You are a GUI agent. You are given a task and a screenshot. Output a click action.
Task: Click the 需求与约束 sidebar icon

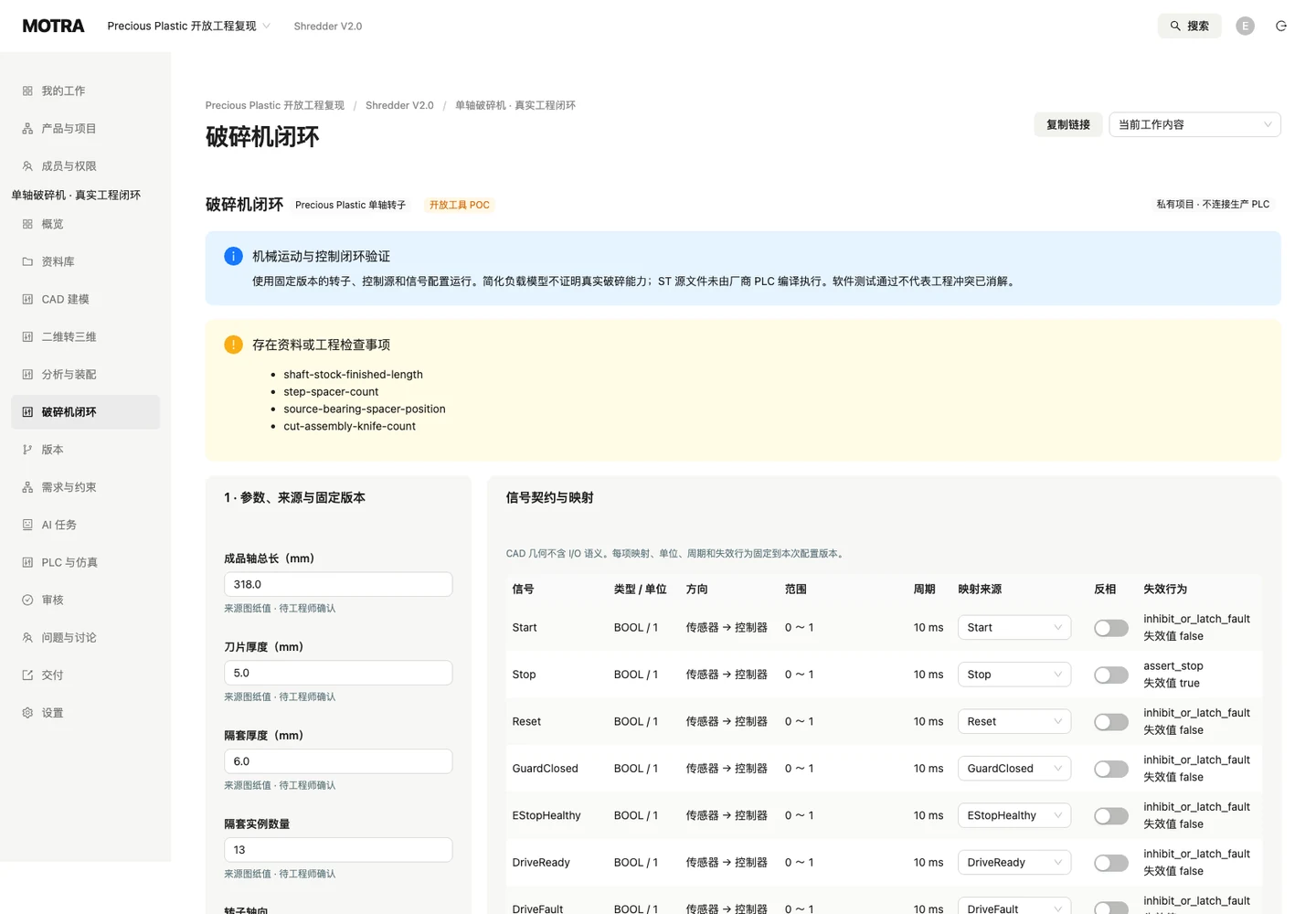pyautogui.click(x=27, y=487)
